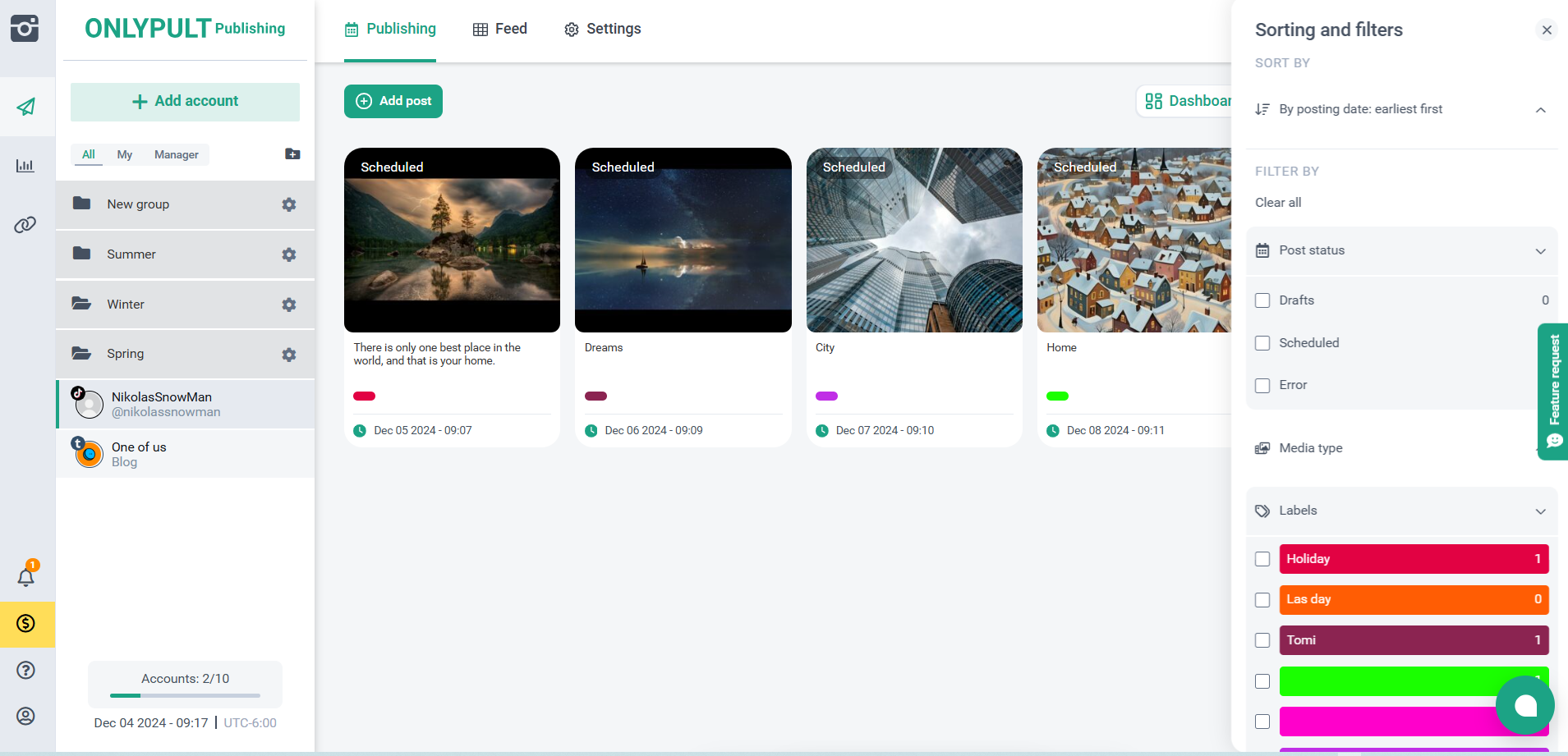Open the user profile icon
This screenshot has width=1568, height=756.
point(26,716)
